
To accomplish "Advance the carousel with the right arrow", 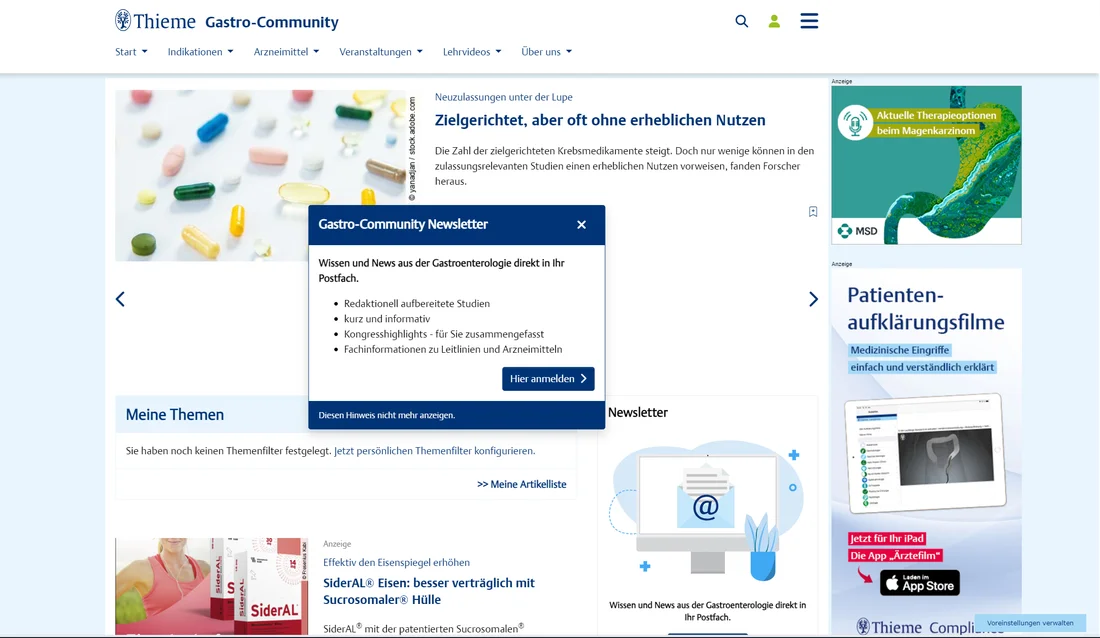I will [813, 298].
